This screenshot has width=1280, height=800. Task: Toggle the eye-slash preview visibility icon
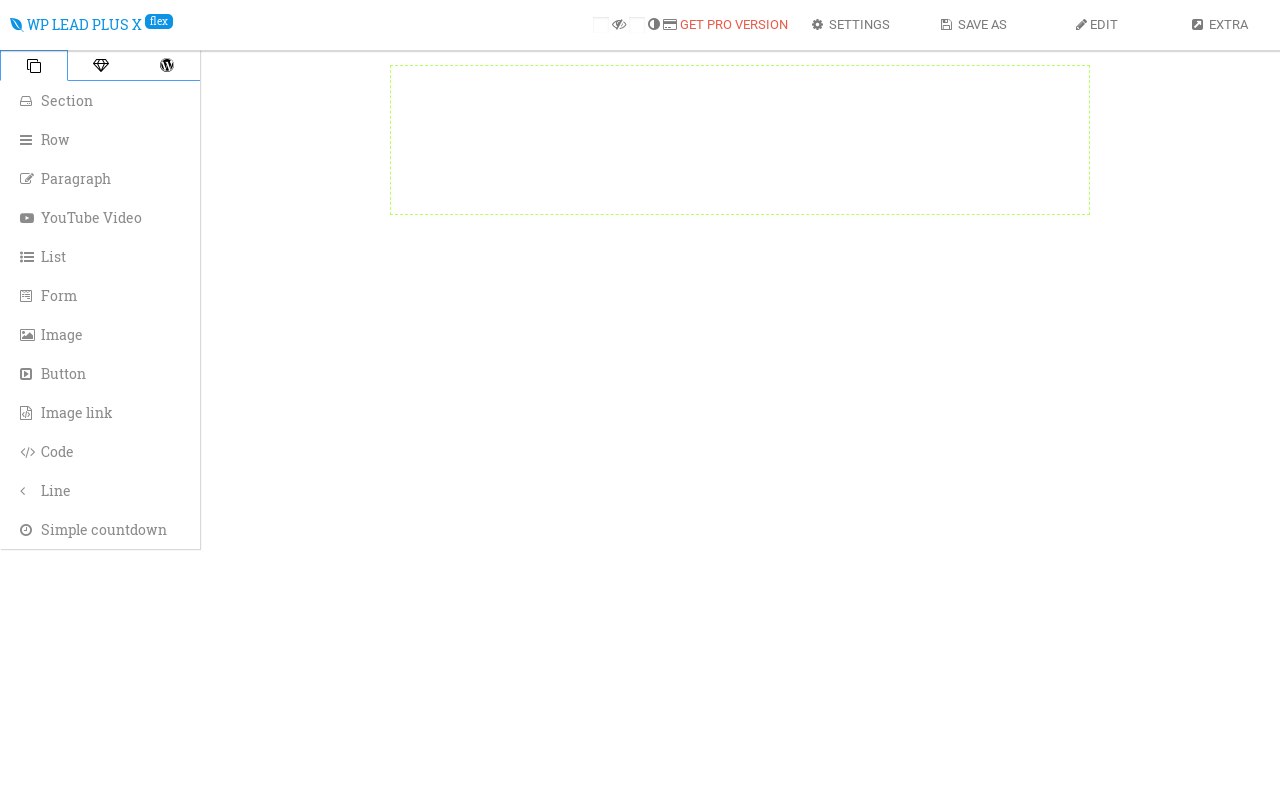(x=619, y=24)
